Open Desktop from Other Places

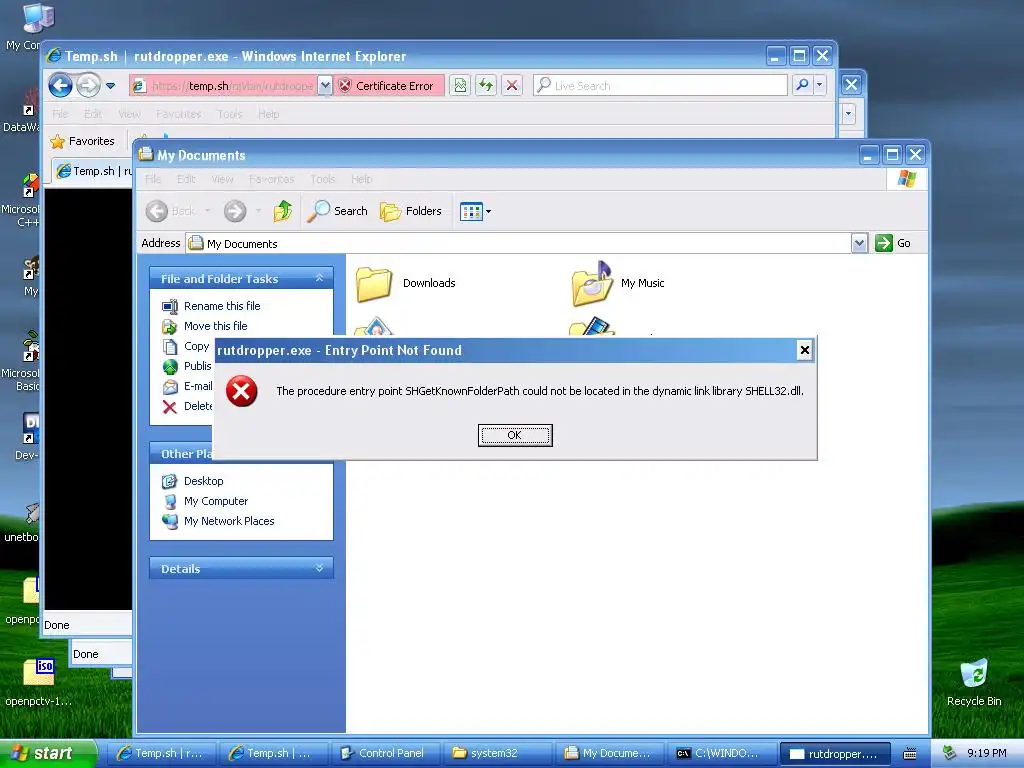coord(203,481)
